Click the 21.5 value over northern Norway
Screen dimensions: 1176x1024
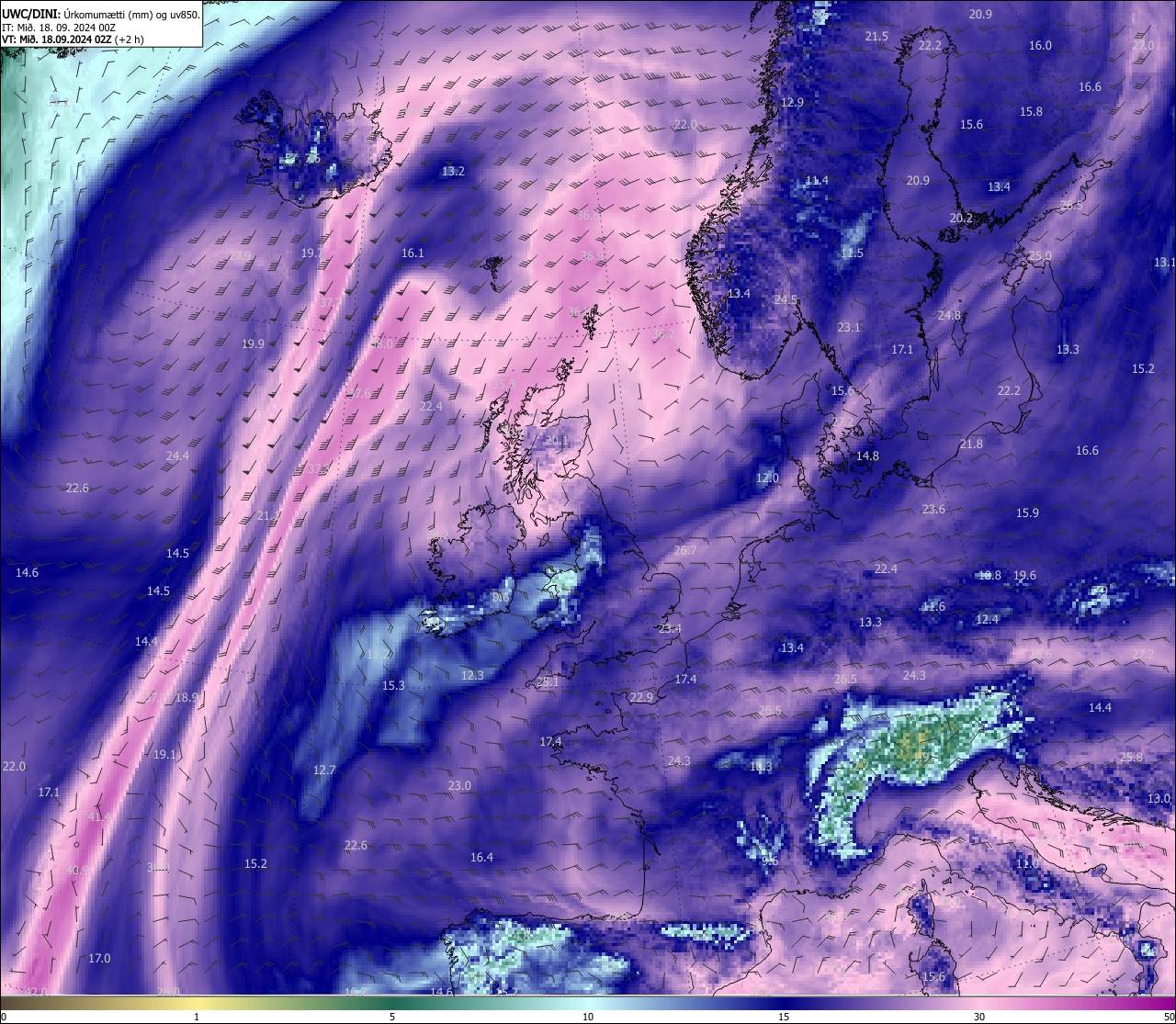tap(876, 37)
